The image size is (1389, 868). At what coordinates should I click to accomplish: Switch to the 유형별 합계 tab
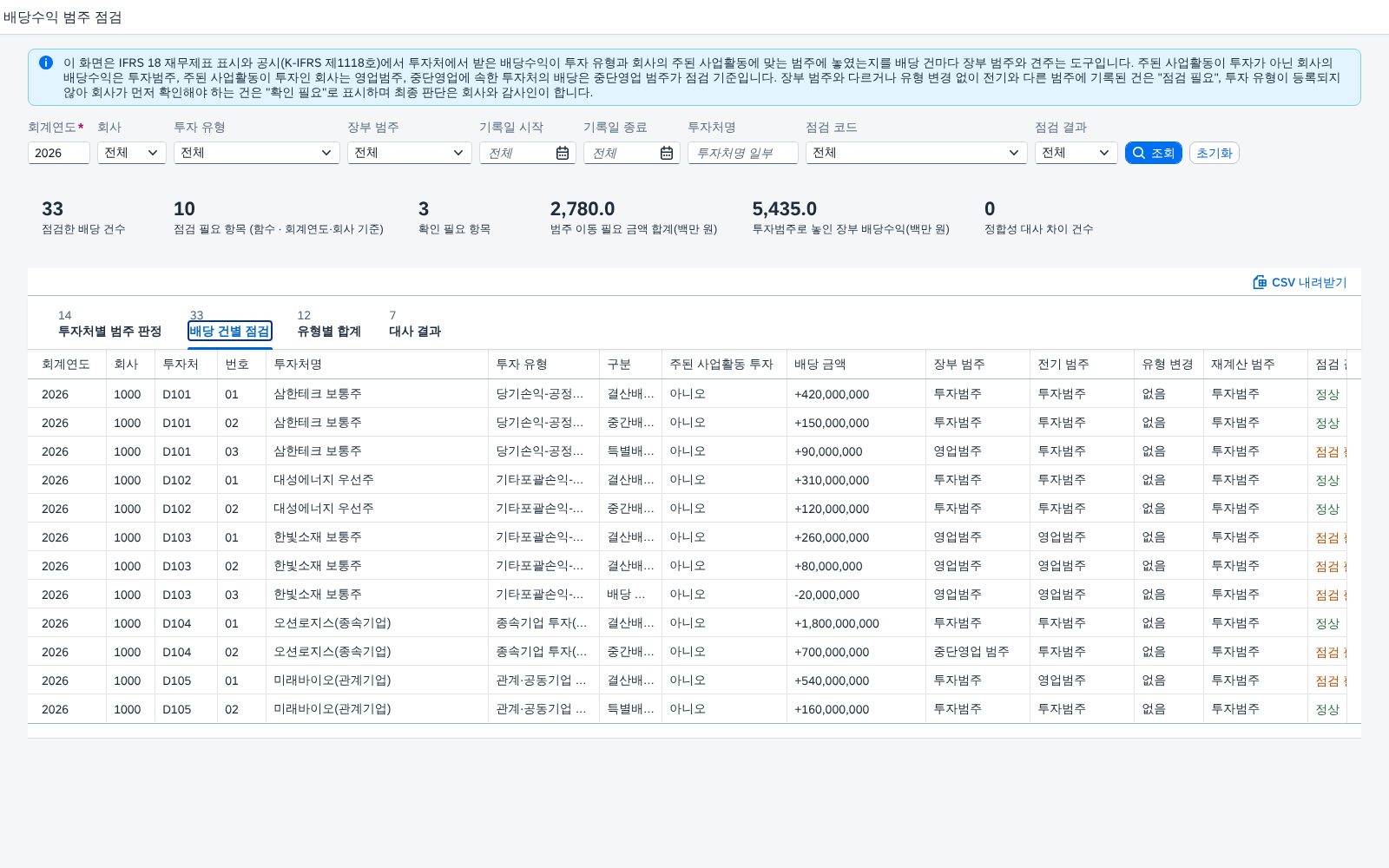click(329, 331)
